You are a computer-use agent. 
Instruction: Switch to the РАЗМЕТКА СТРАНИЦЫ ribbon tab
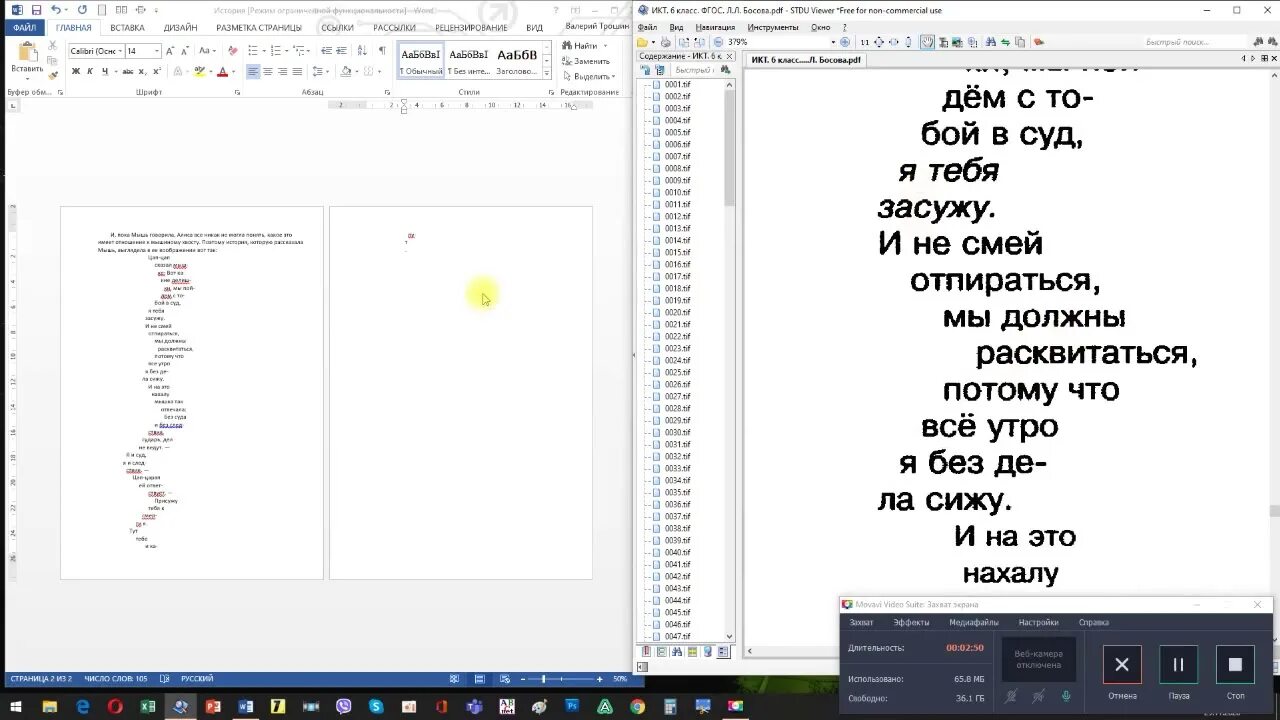[x=260, y=28]
